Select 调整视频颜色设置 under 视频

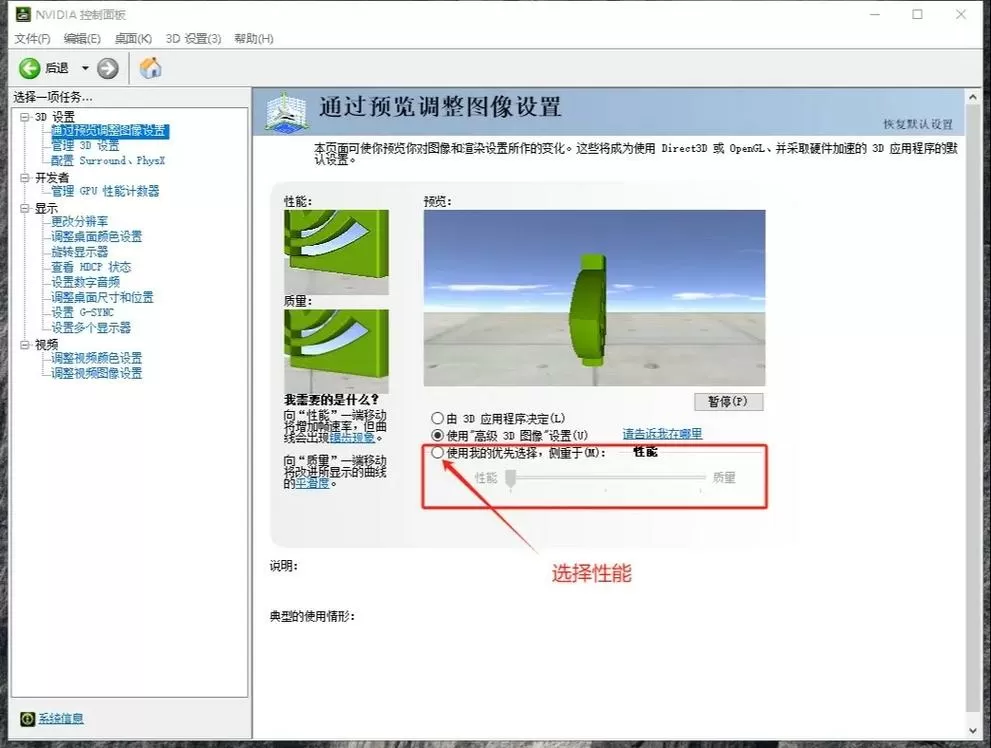(x=95, y=358)
